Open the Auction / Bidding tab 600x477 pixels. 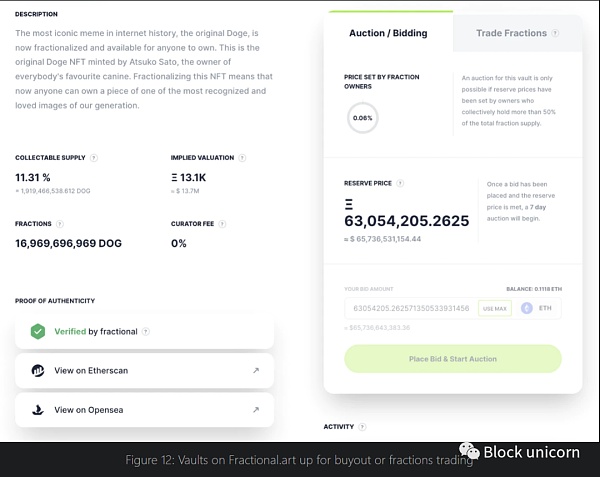[388, 33]
